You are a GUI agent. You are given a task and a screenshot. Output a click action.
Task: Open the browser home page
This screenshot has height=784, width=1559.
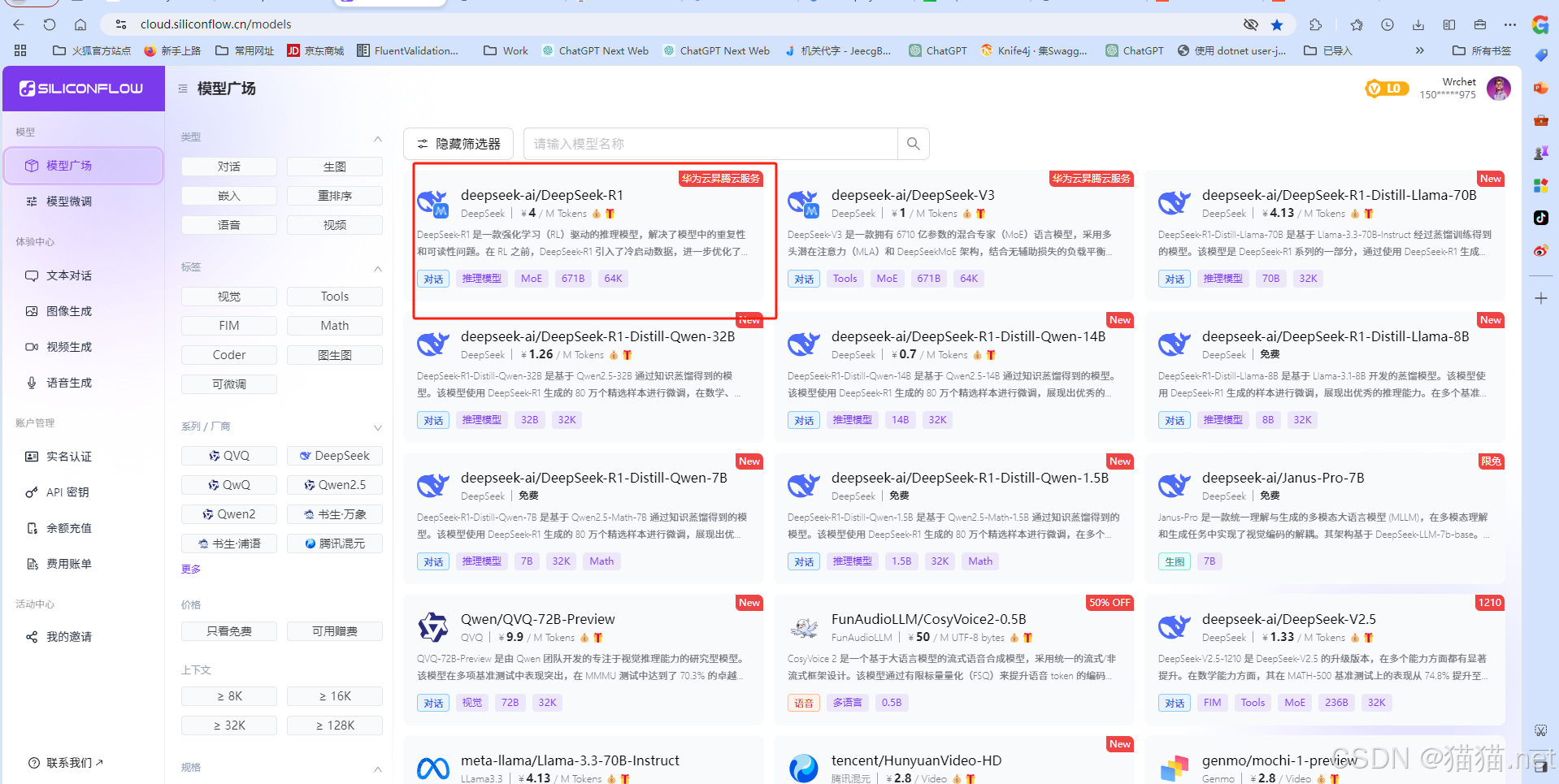pos(80,24)
